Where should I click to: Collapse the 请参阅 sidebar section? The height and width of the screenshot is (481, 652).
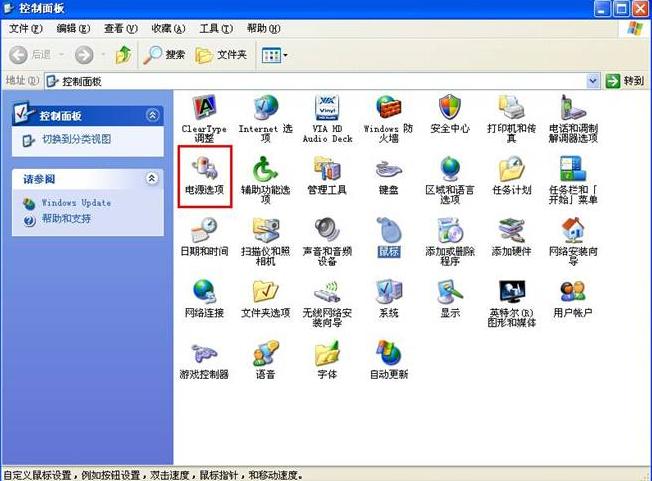(x=152, y=178)
